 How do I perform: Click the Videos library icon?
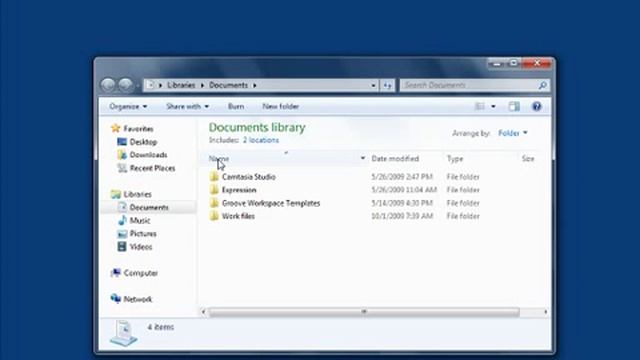(122, 247)
